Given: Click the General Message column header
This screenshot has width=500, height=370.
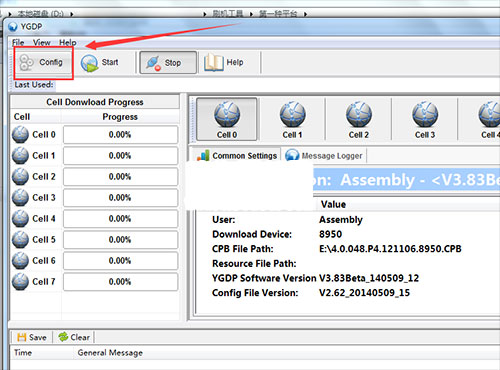Looking at the screenshot, I should point(110,353).
